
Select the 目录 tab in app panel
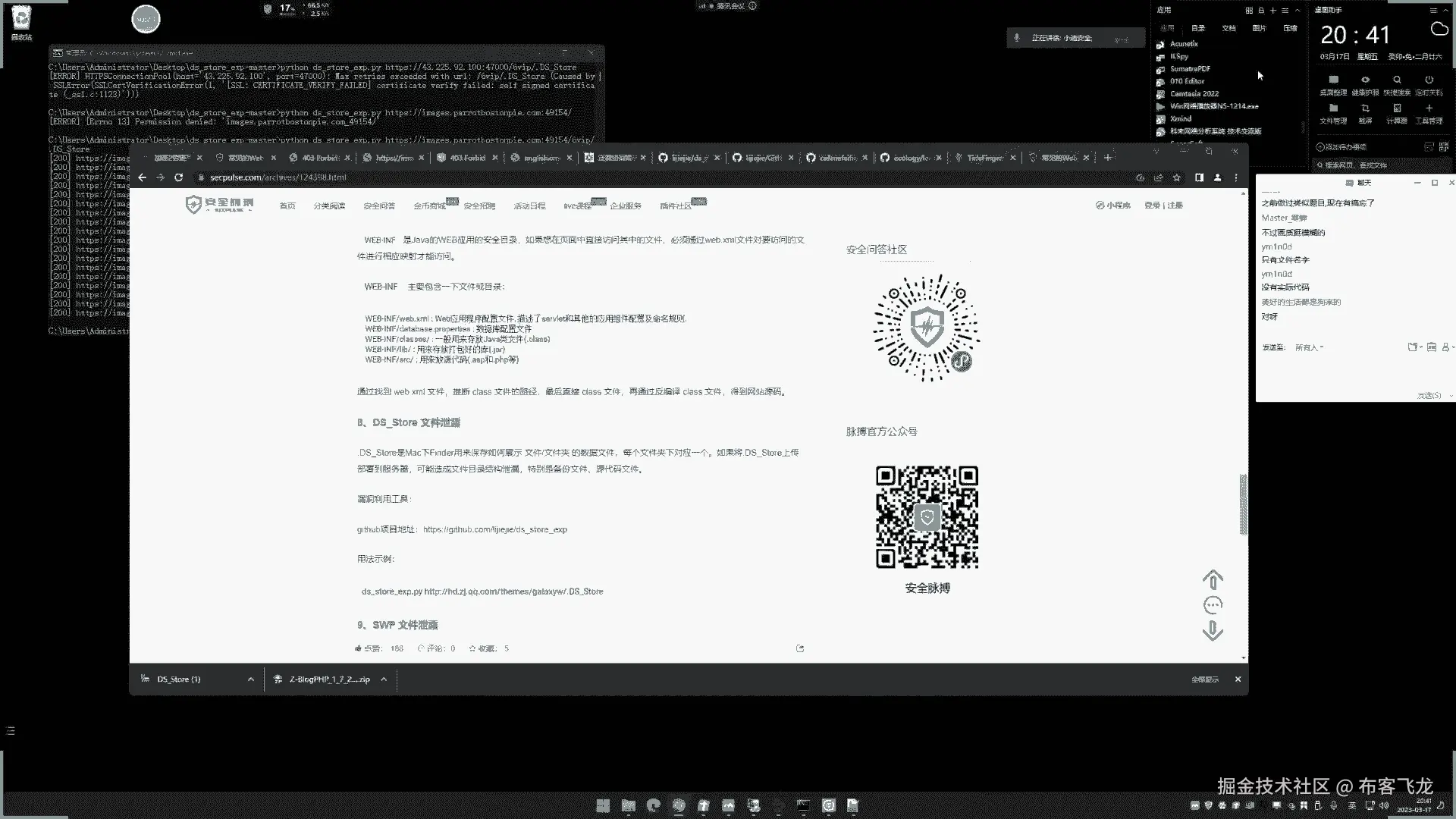click(x=1198, y=28)
